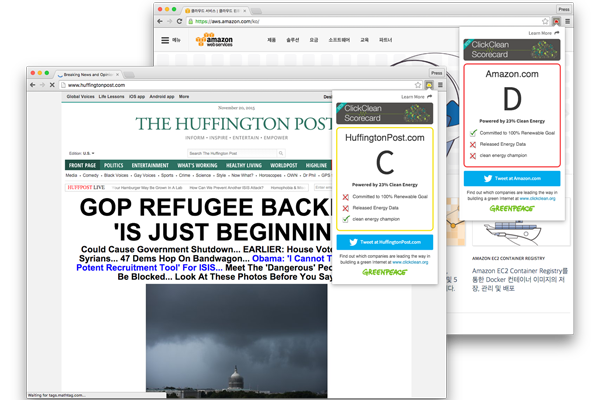
Task: Click in the Search The Huffington Post field
Action: [x=232, y=153]
